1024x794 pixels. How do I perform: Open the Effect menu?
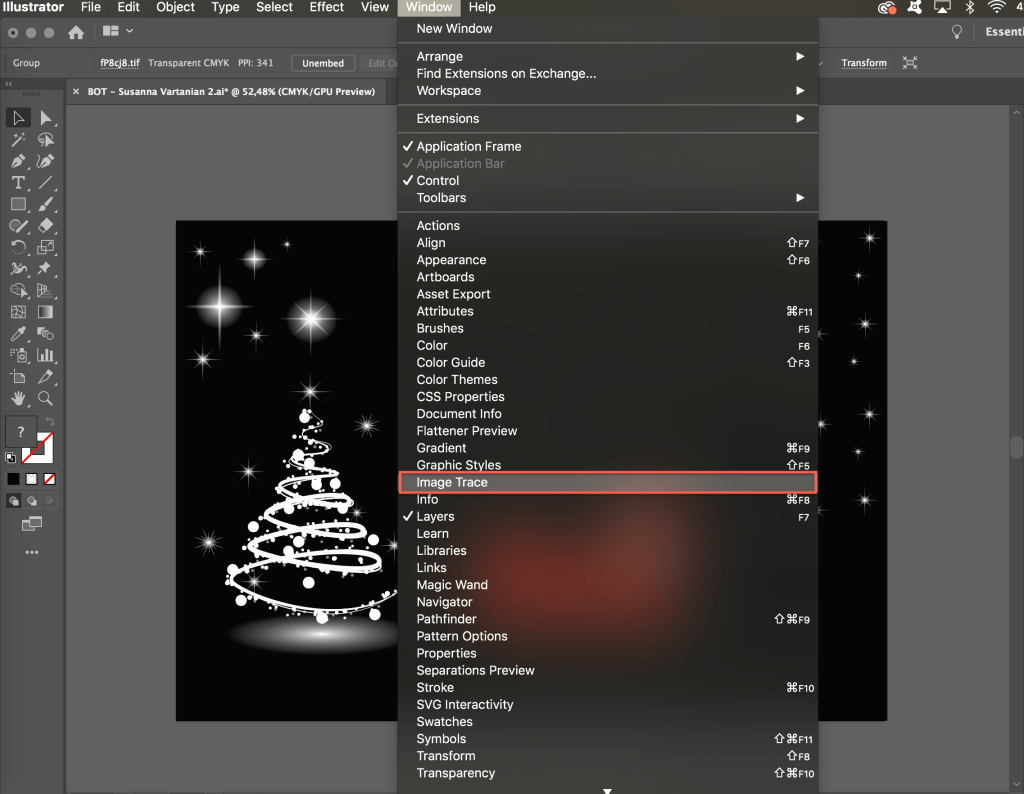[x=326, y=7]
